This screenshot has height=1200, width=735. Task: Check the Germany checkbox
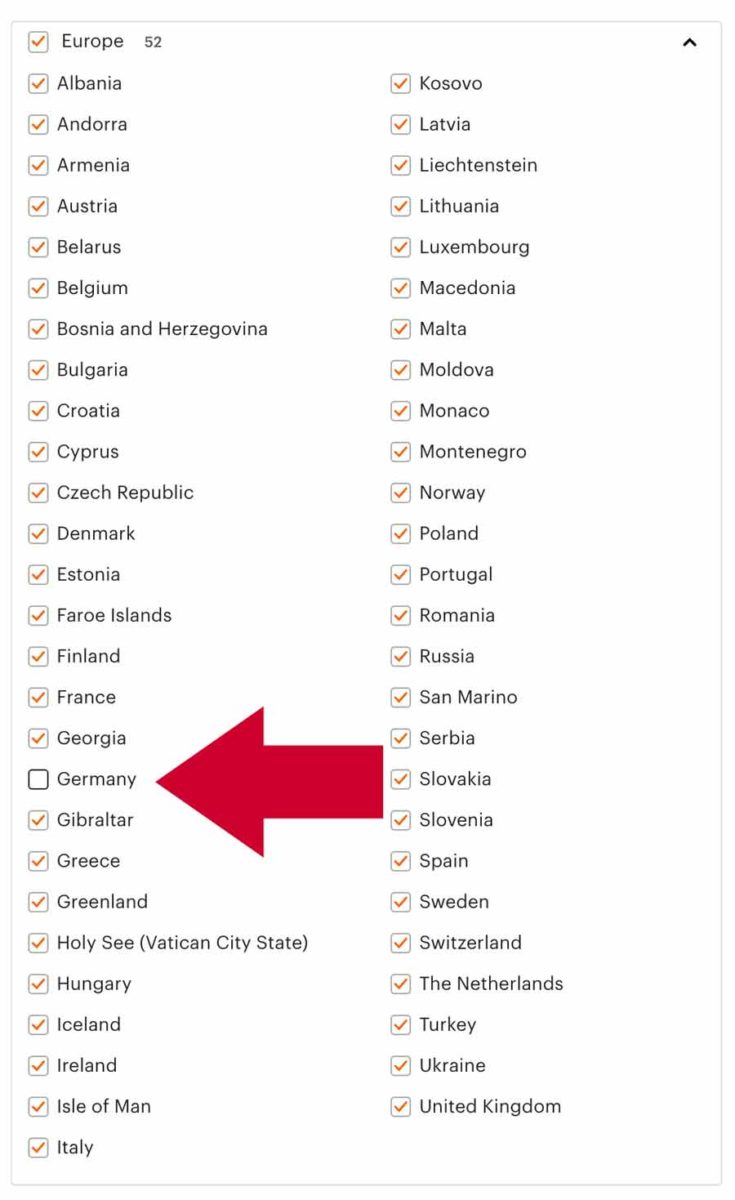pos(37,779)
